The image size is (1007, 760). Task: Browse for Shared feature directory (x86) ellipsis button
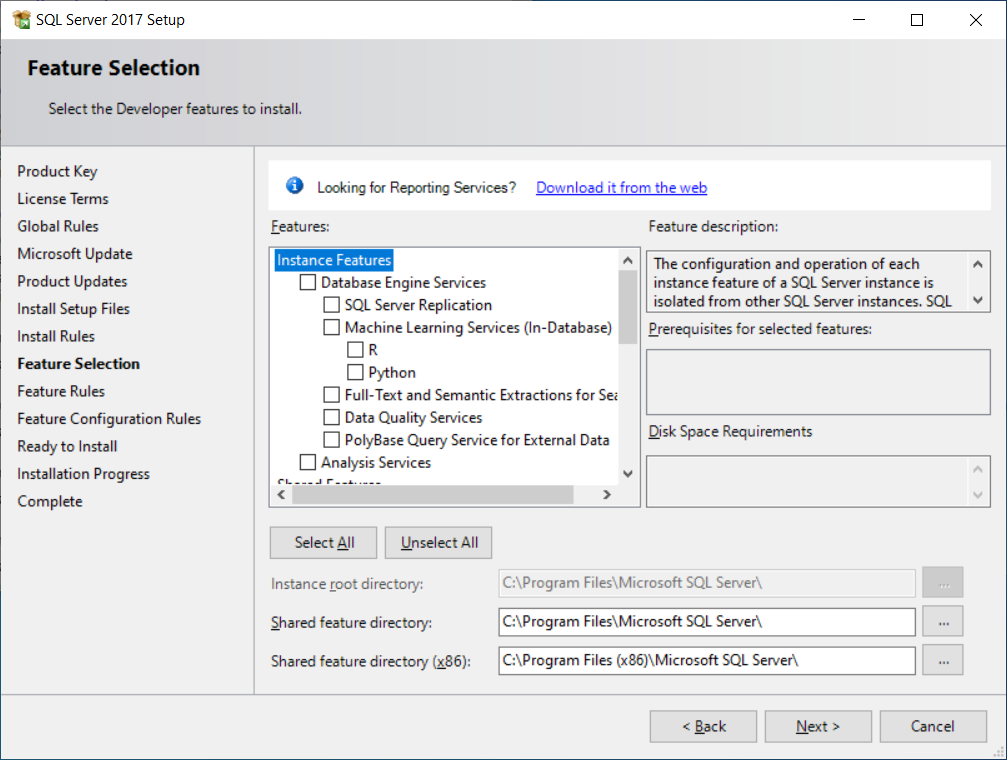(943, 661)
